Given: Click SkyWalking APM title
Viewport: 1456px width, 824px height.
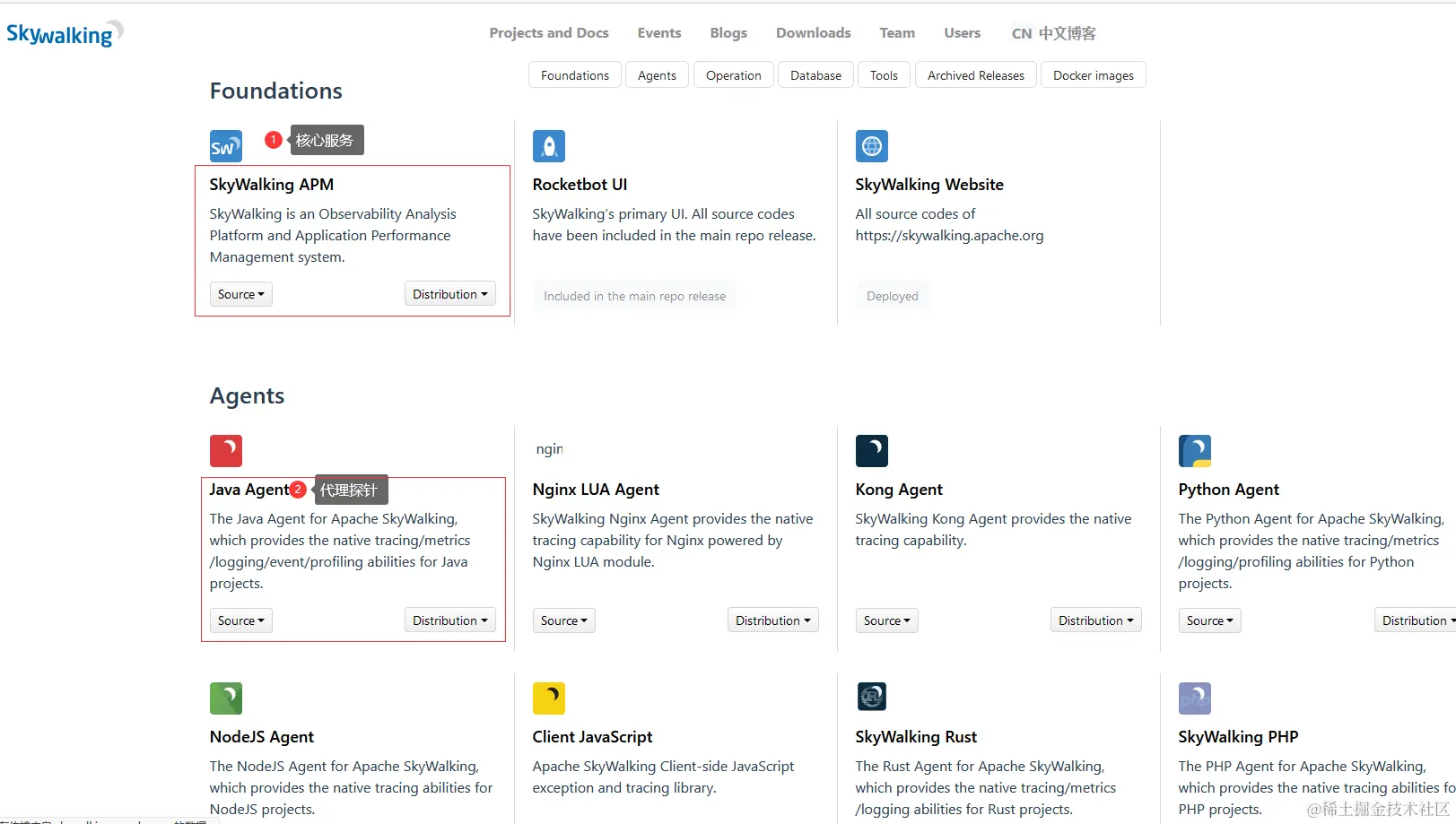Looking at the screenshot, I should pyautogui.click(x=272, y=185).
